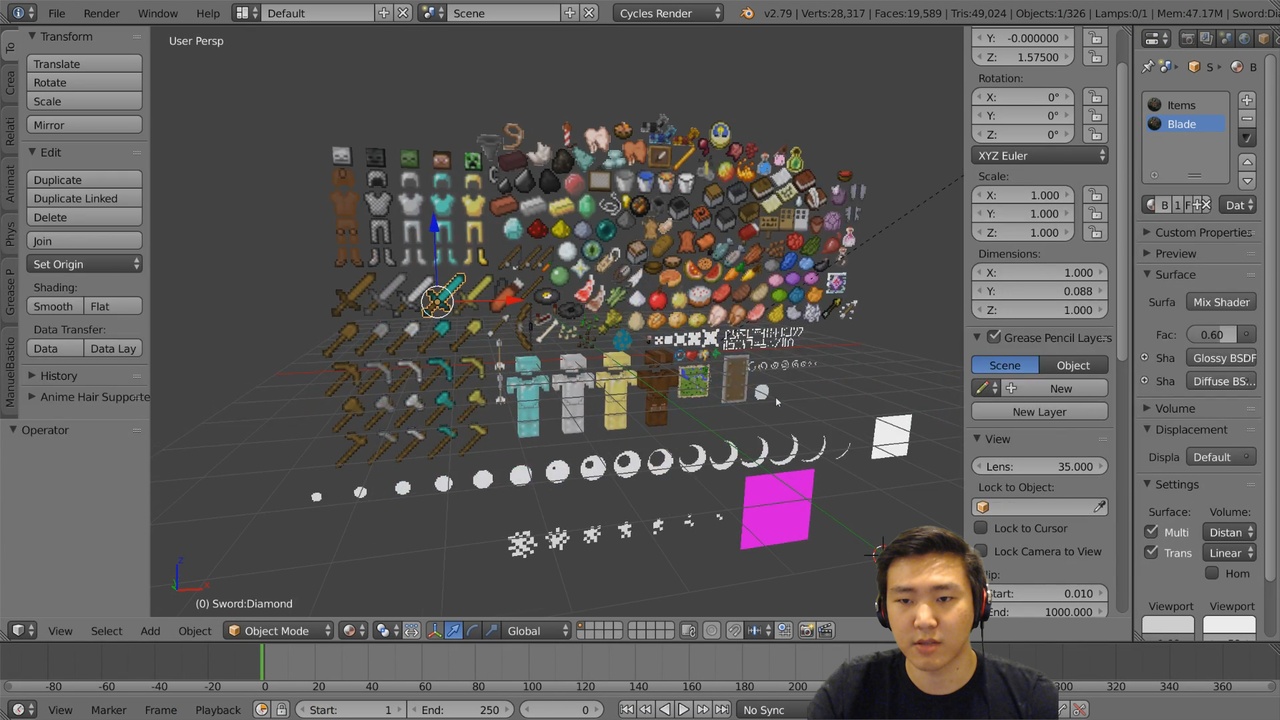The image size is (1280, 720).
Task: Click the OpenGL render animation clapper icon
Action: pos(826,630)
